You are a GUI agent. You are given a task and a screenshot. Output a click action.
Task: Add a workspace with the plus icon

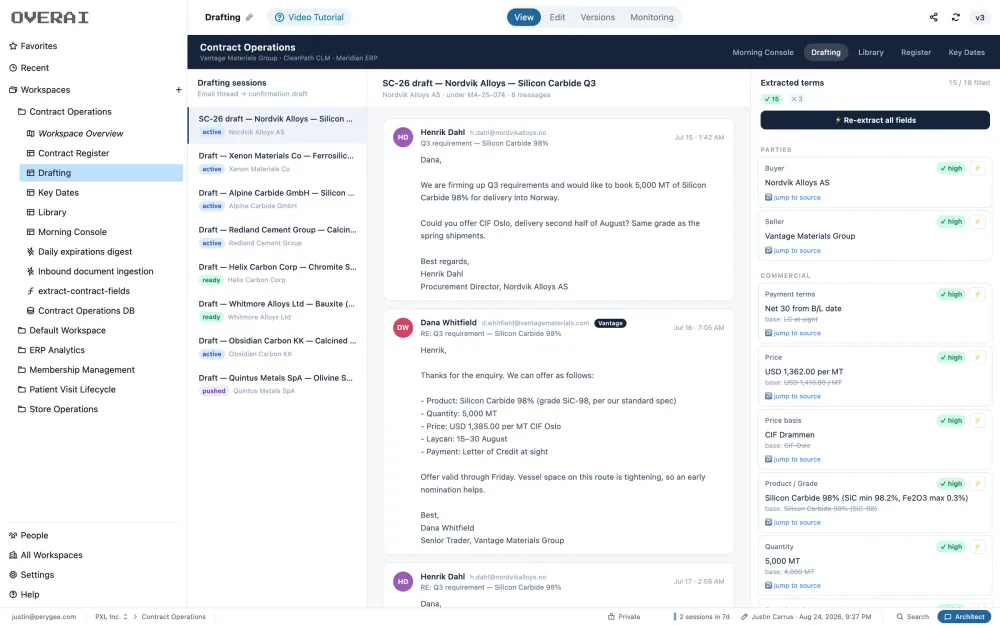tap(179, 90)
